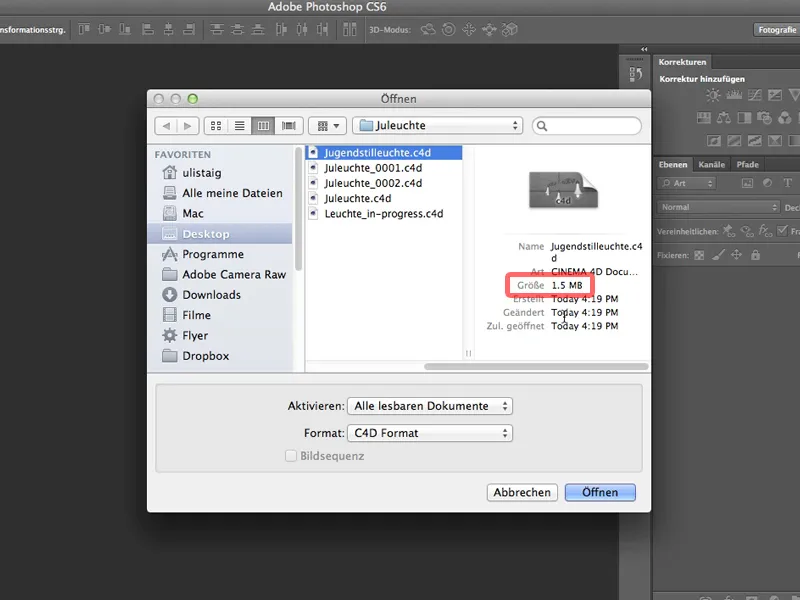Click the Scale 3D object mode icon
Screen dimensions: 800x600
click(509, 30)
